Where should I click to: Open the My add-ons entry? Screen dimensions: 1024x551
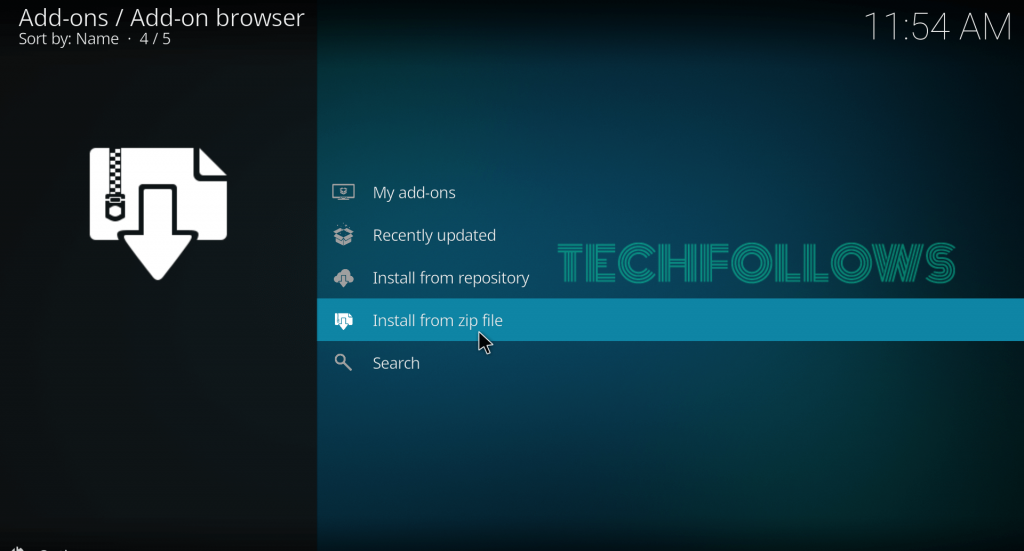tap(670, 193)
